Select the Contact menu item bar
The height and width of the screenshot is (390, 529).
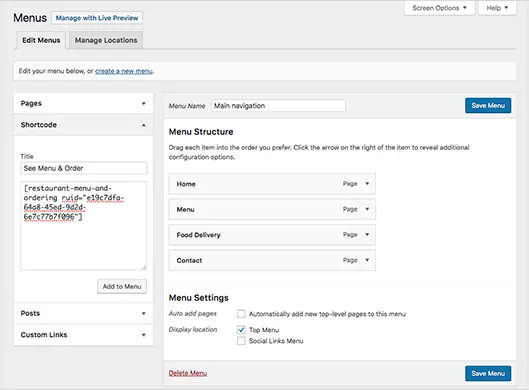coord(272,260)
